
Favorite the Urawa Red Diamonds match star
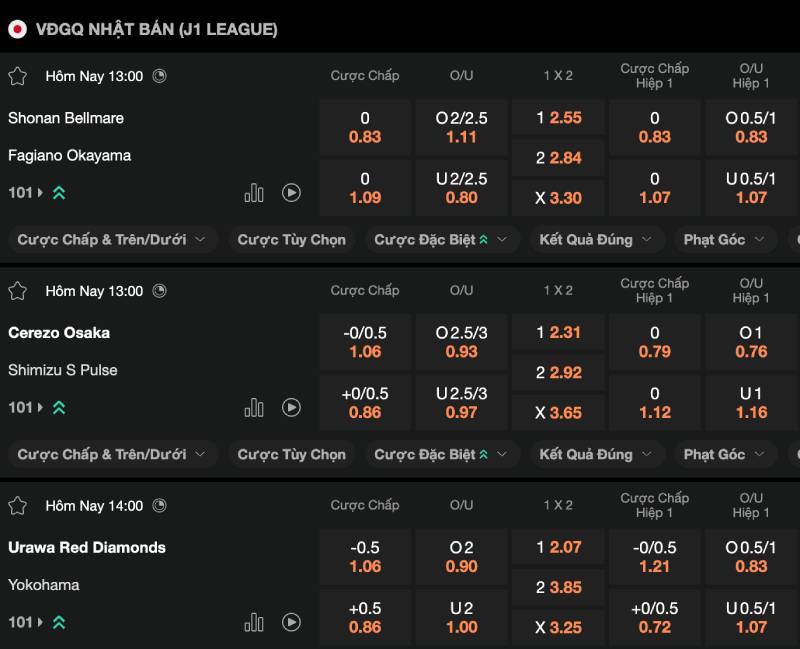tap(17, 506)
